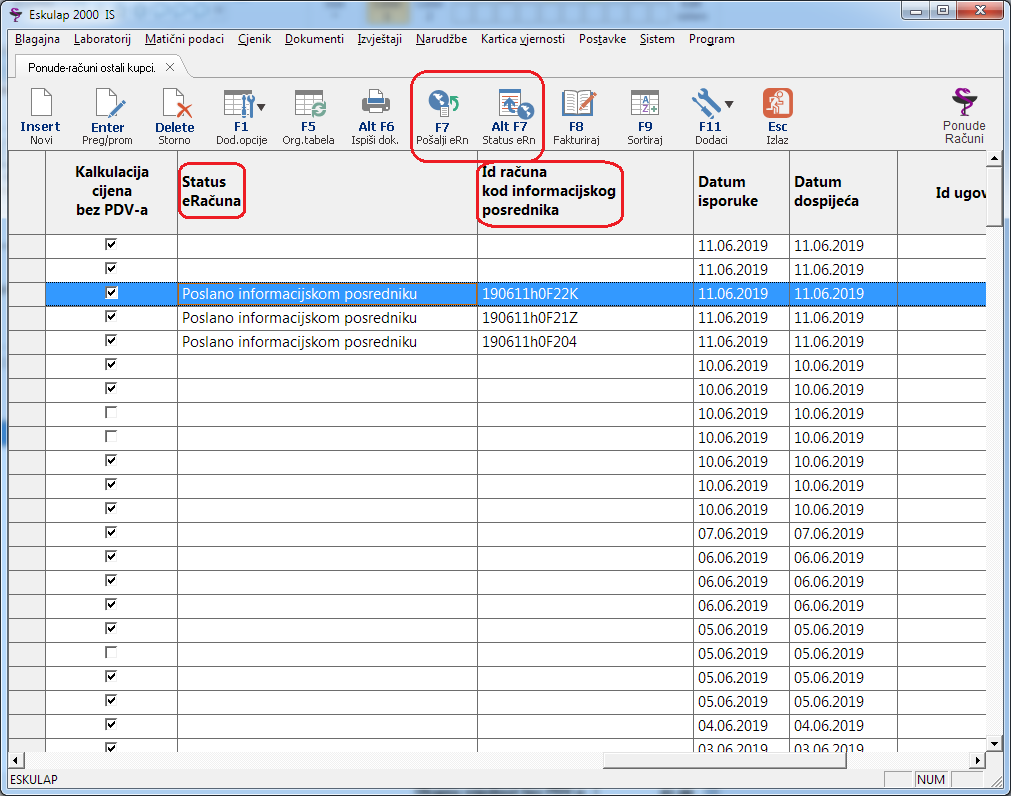Open the Sistem menu
Viewport: 1011px width, 796px height.
pos(657,39)
